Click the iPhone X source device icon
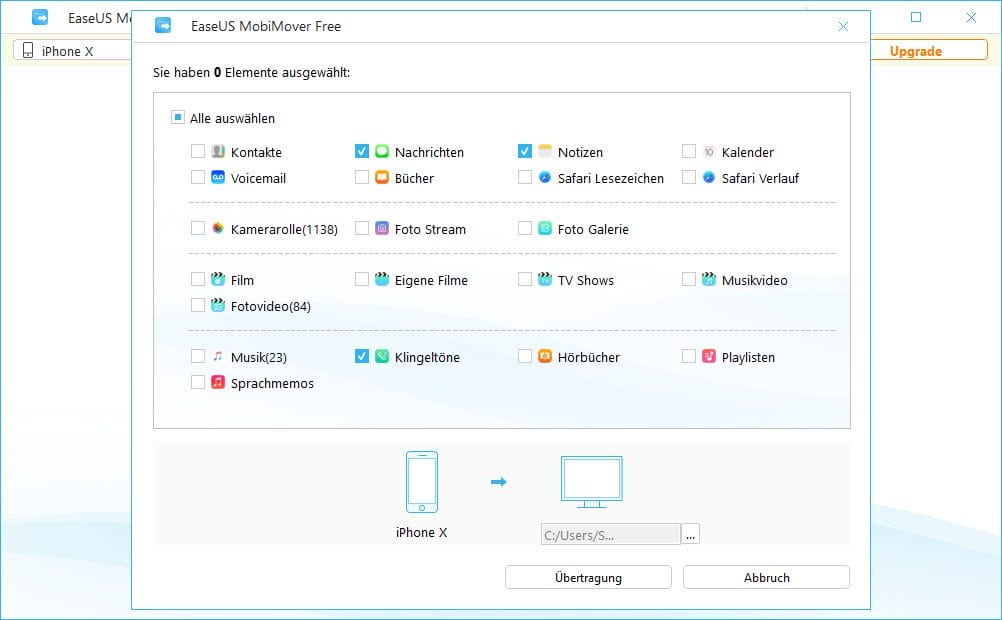The height and width of the screenshot is (620, 1002). 421,482
